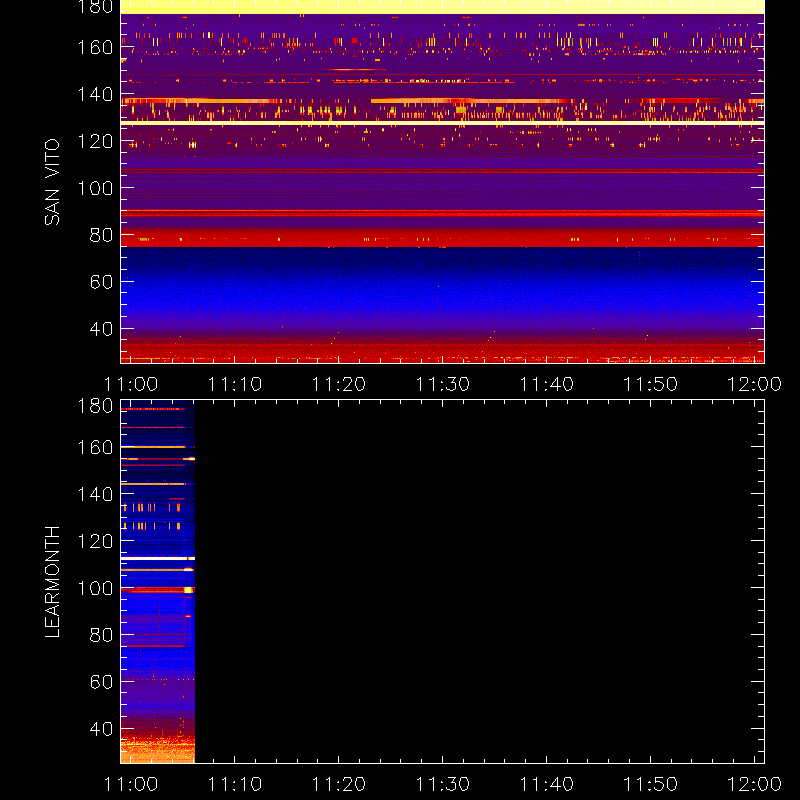The width and height of the screenshot is (800, 800).
Task: Click the 11:40 time label under San Vito plot
Action: click(x=546, y=384)
